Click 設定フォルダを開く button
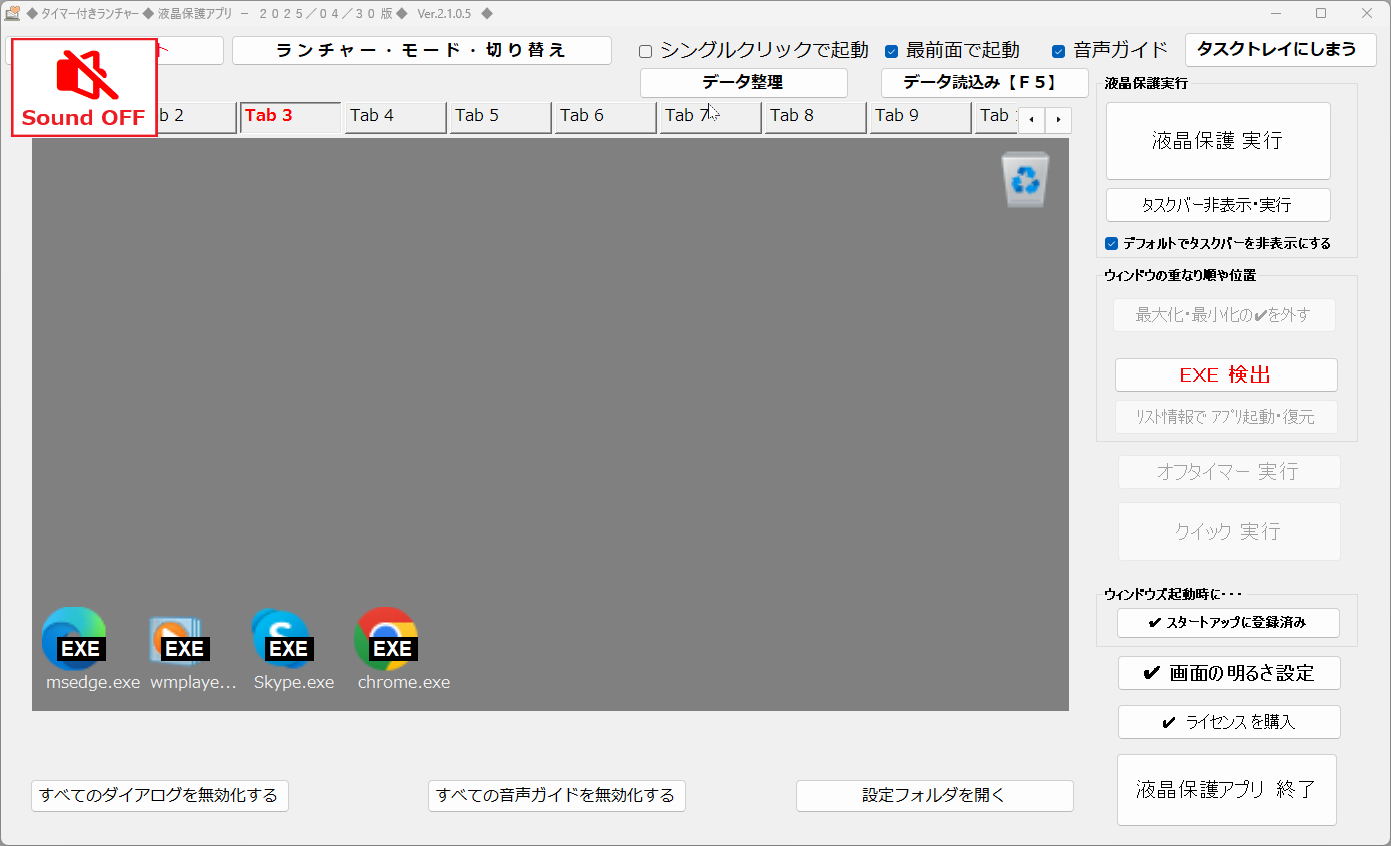The image size is (1391, 846). pyautogui.click(x=934, y=796)
